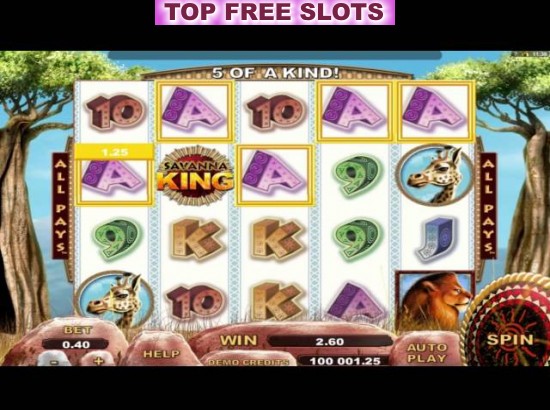Decrease bet with the minus button
550x410 pixels.
pos(53,361)
